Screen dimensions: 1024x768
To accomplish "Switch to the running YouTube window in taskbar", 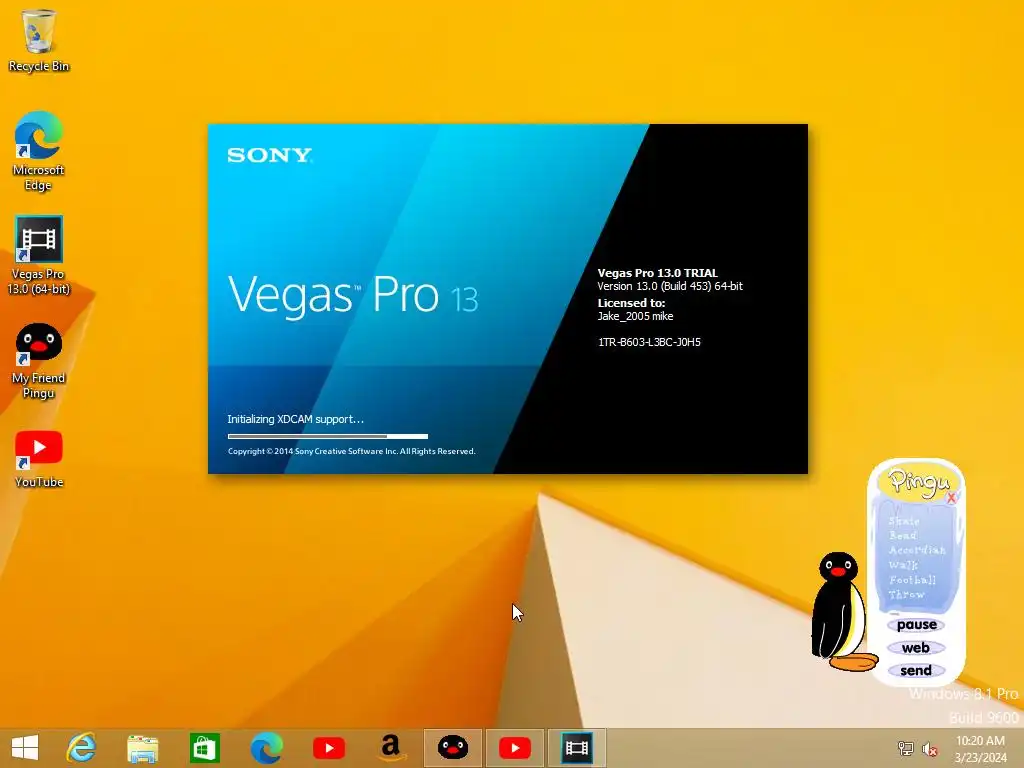I will coord(515,748).
